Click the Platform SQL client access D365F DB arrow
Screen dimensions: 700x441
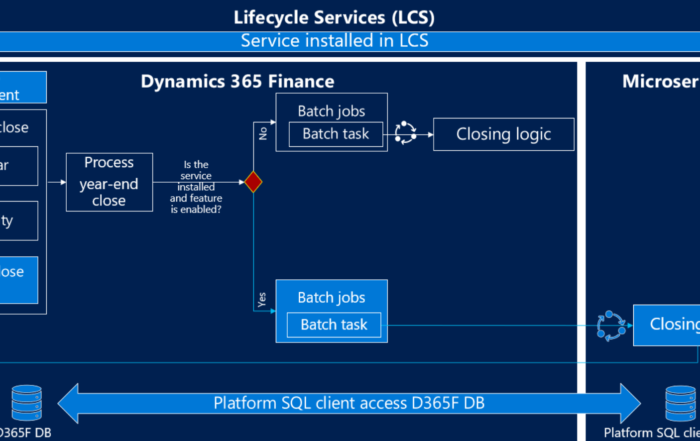click(349, 403)
